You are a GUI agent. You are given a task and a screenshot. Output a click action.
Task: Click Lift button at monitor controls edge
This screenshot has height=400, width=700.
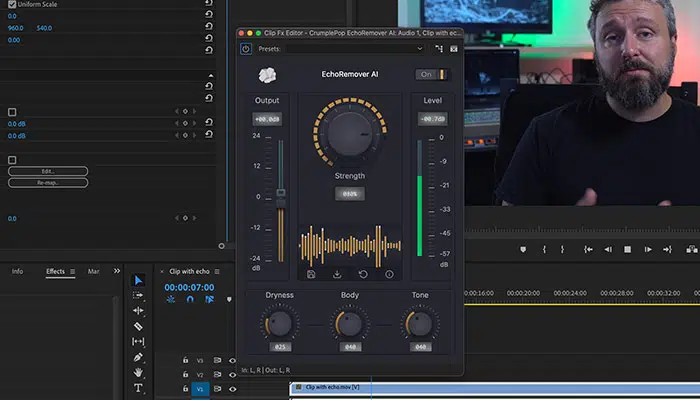point(692,250)
